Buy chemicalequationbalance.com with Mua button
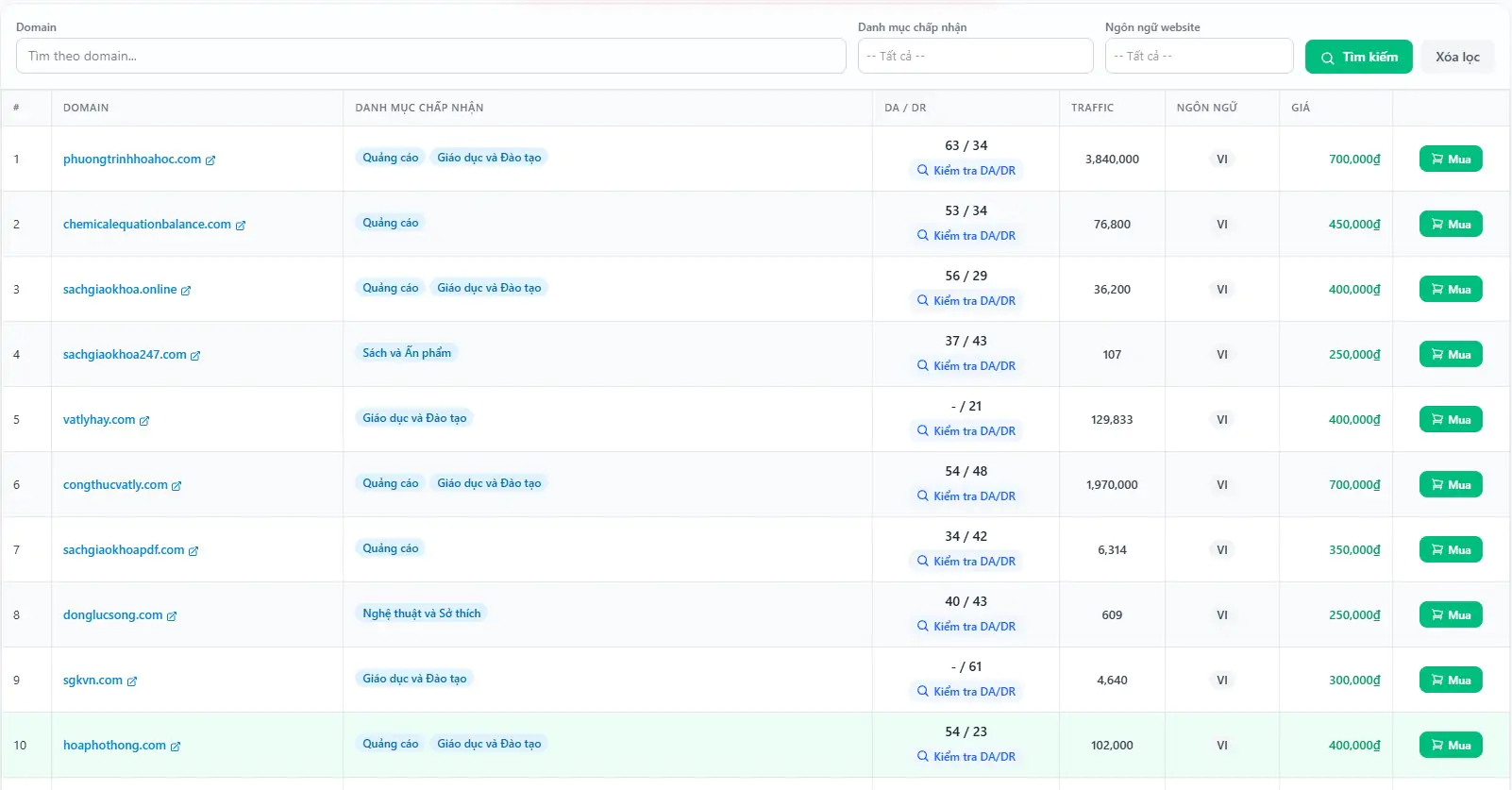Image resolution: width=1512 pixels, height=790 pixels. [1451, 225]
